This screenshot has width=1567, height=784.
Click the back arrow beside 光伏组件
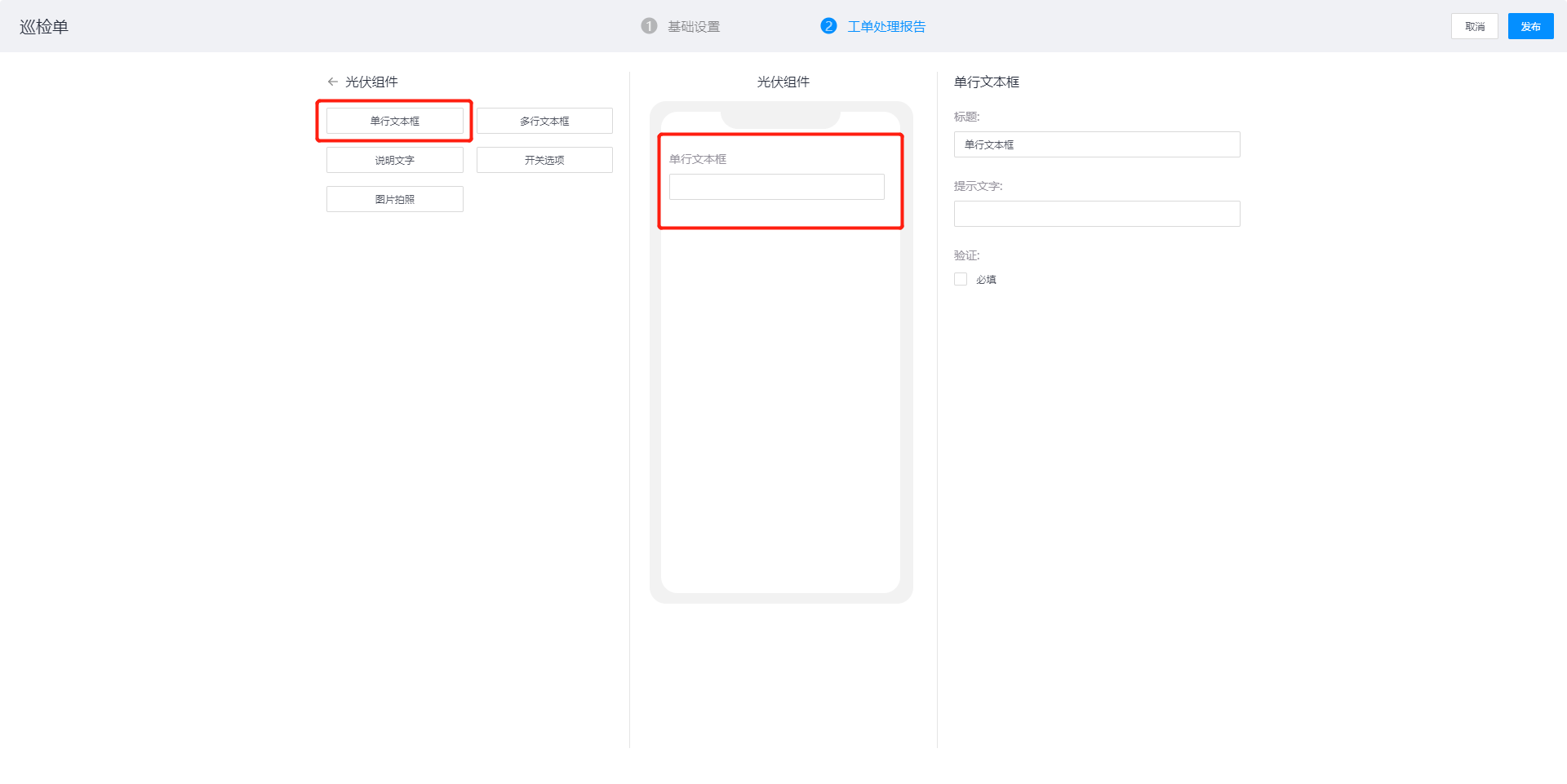332,82
